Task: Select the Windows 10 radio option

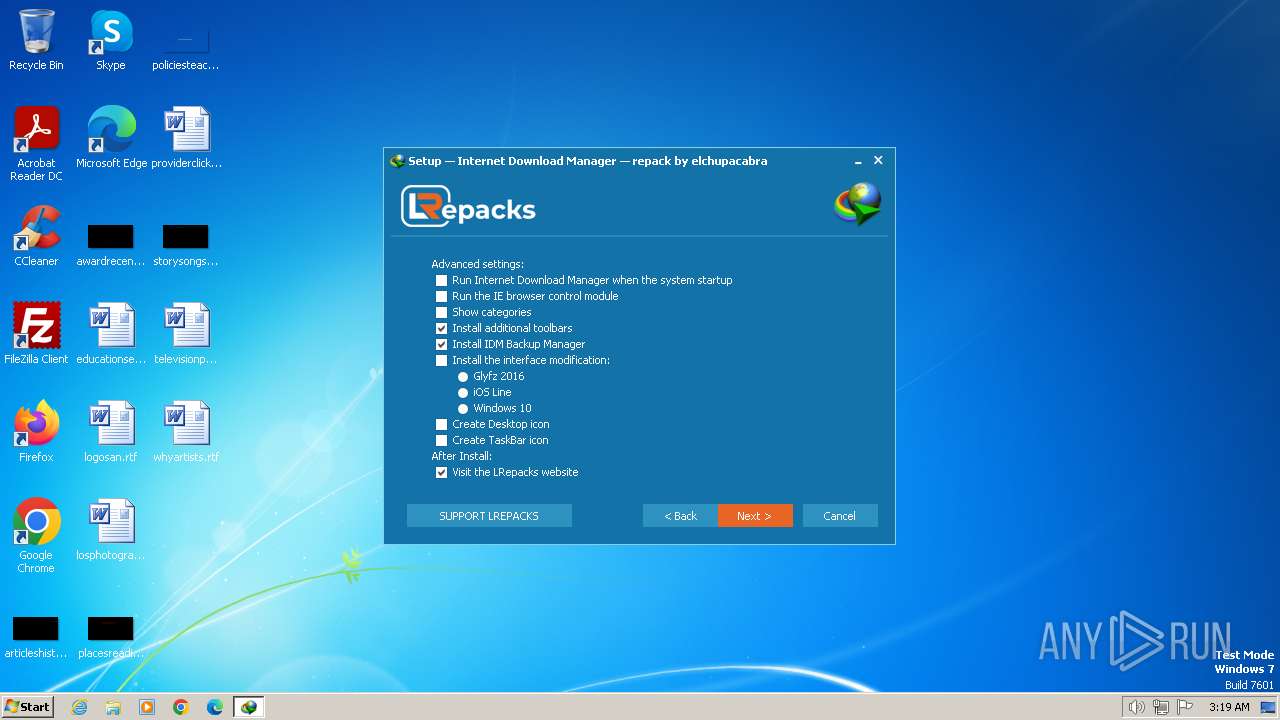Action: point(463,409)
